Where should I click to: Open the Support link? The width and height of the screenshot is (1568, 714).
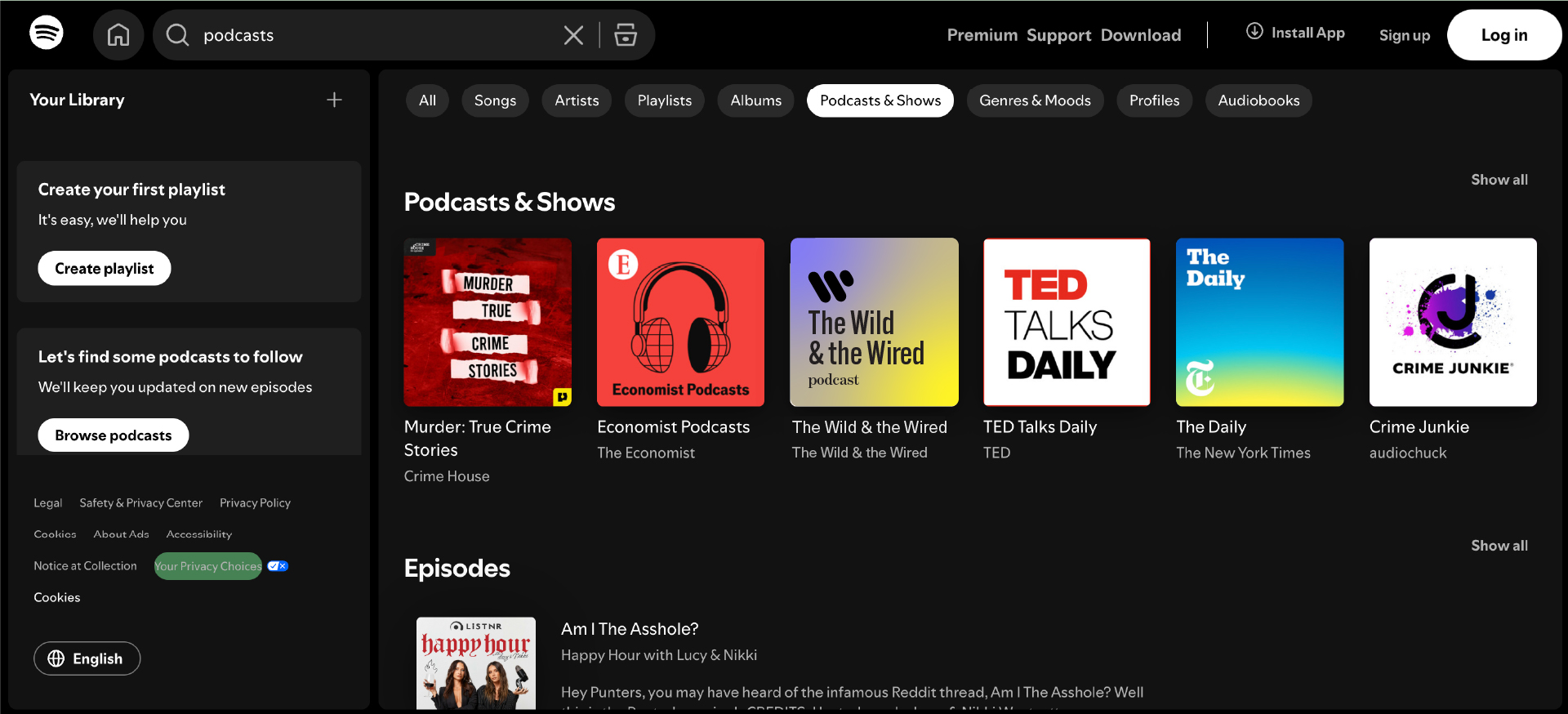1058,35
